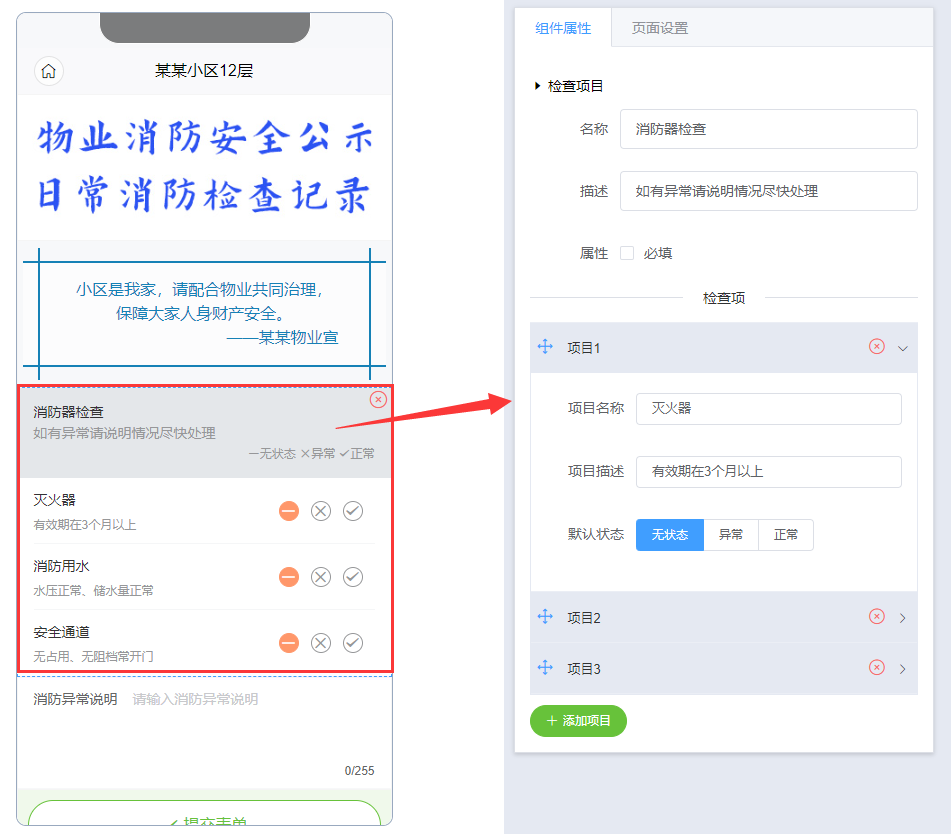Click the home icon in phone header
The height and width of the screenshot is (834, 951).
click(x=48, y=71)
